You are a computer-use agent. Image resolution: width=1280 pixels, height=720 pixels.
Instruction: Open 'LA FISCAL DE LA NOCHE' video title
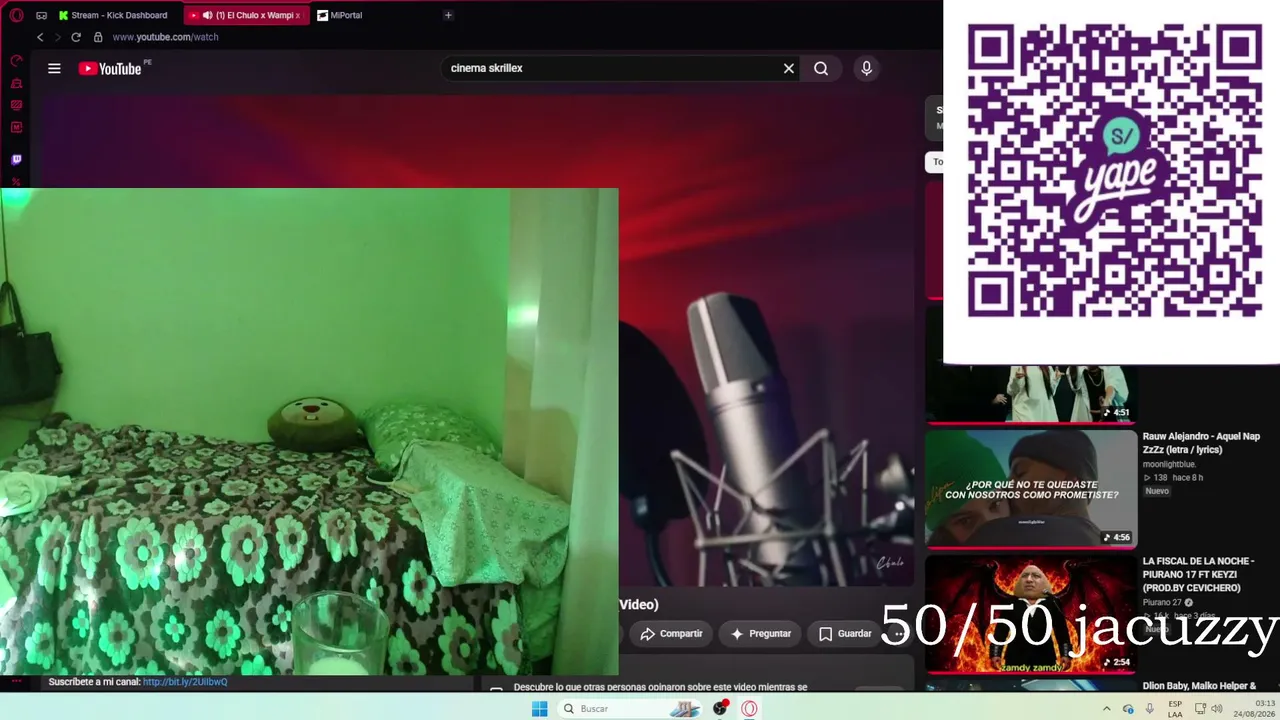[x=1198, y=575]
